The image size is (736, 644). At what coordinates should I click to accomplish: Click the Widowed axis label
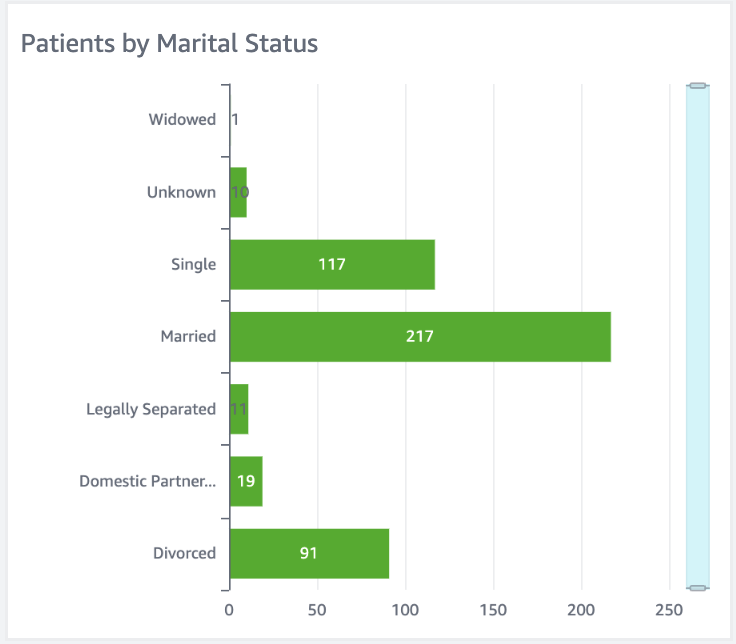(182, 120)
